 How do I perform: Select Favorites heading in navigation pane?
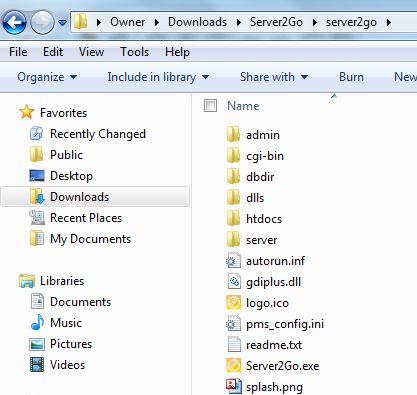63,113
